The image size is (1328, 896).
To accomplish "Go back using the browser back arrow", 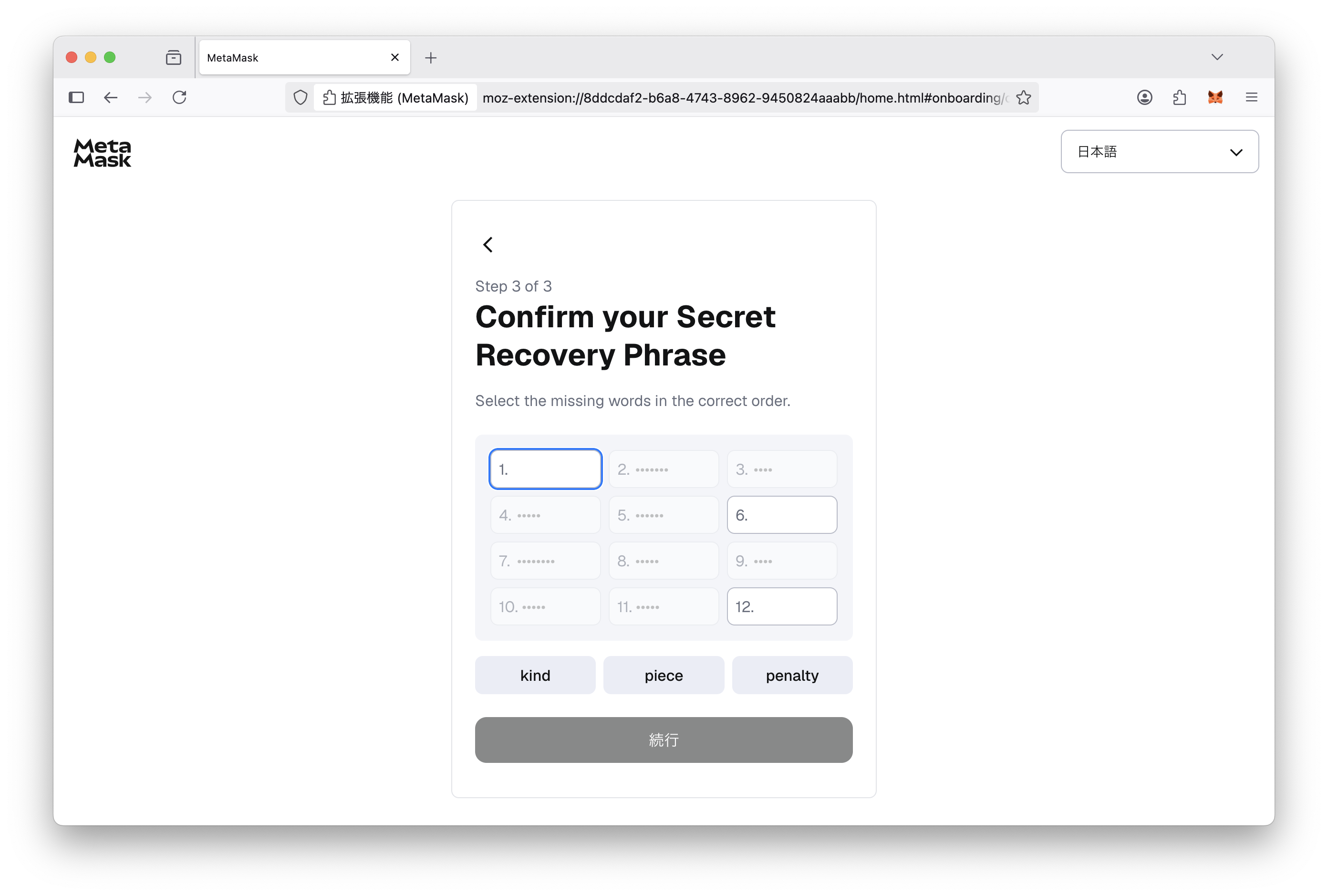I will point(111,98).
